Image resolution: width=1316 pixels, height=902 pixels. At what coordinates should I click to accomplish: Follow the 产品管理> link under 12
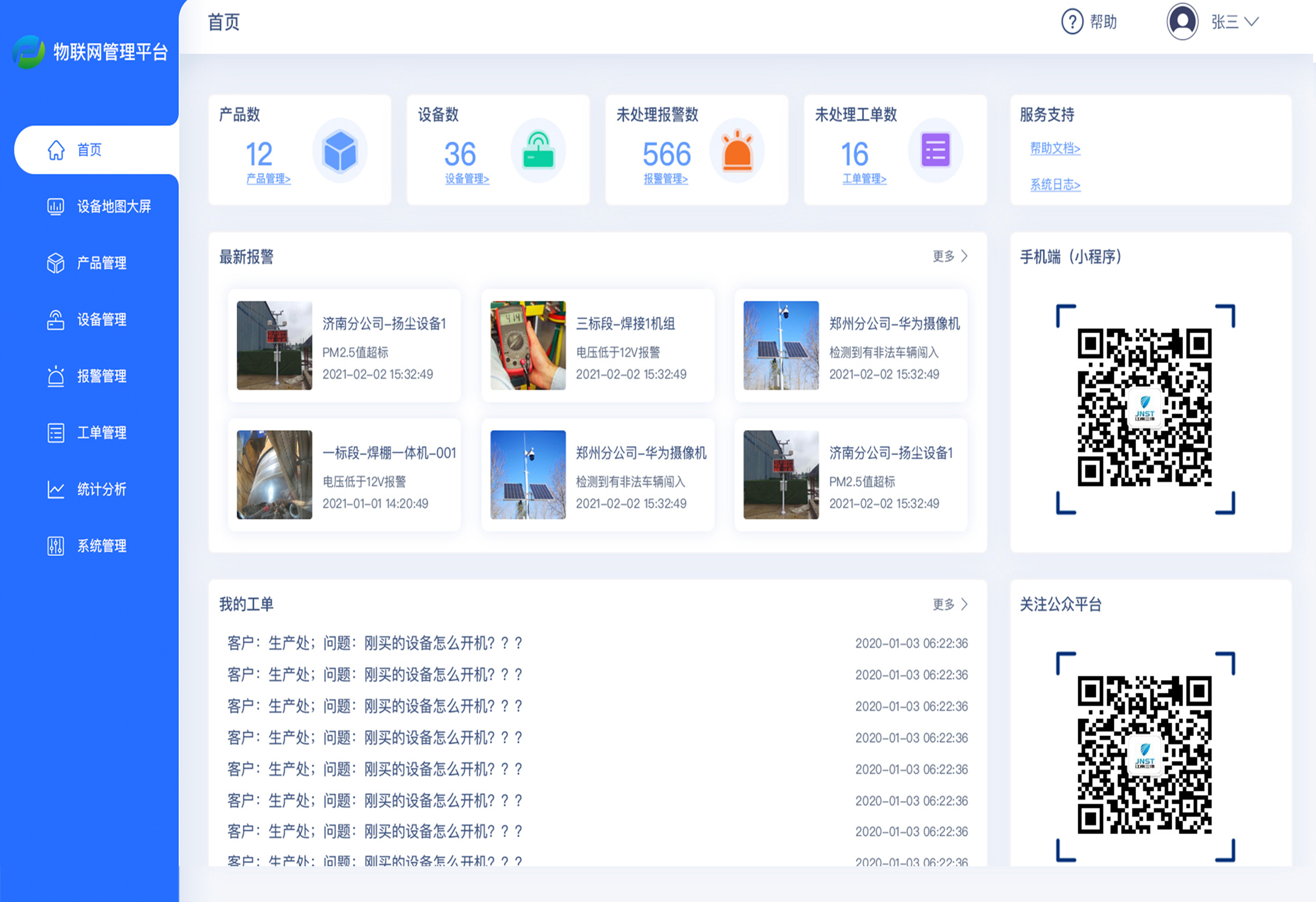pyautogui.click(x=268, y=179)
